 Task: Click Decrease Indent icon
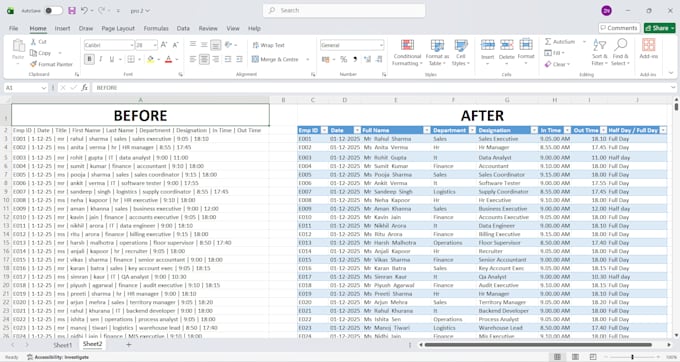pos(228,59)
